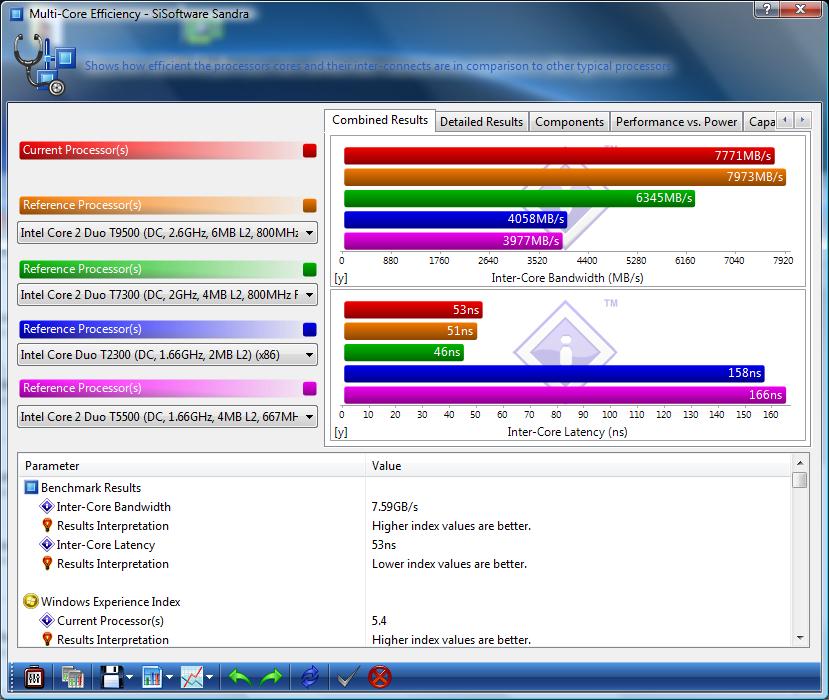Click the green forward arrow icon
The width and height of the screenshot is (829, 700).
271,677
